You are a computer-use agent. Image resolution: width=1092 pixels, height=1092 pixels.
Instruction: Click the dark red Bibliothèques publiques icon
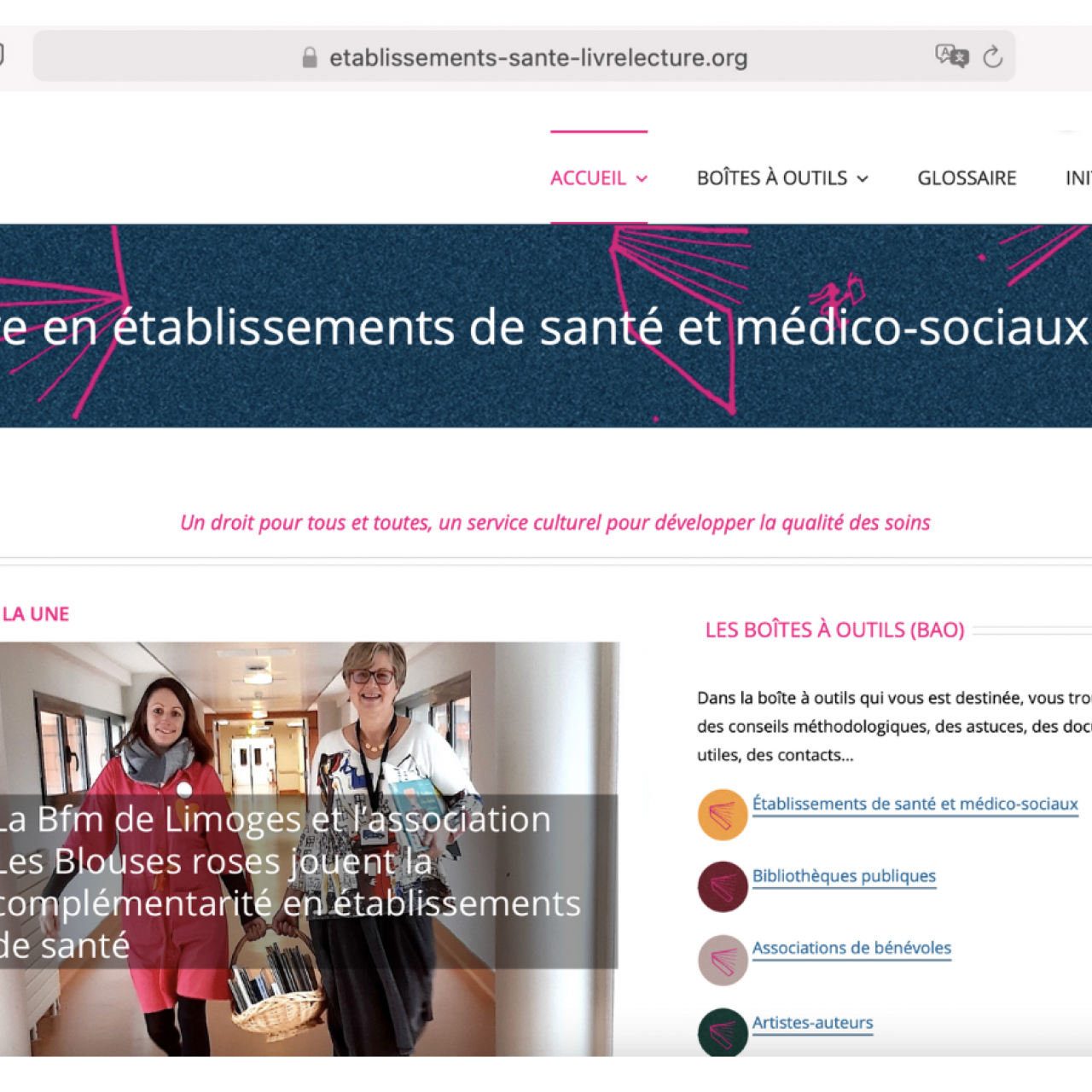click(x=723, y=887)
